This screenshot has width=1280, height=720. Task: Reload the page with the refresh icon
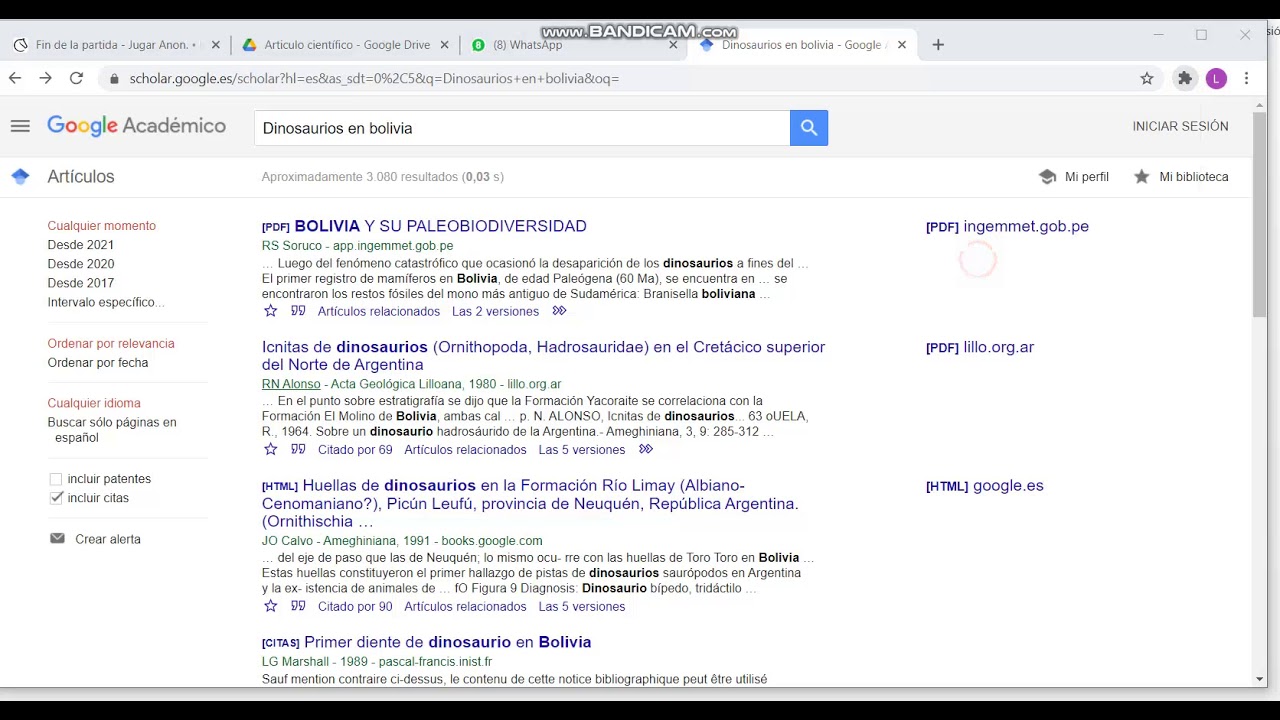[x=76, y=78]
